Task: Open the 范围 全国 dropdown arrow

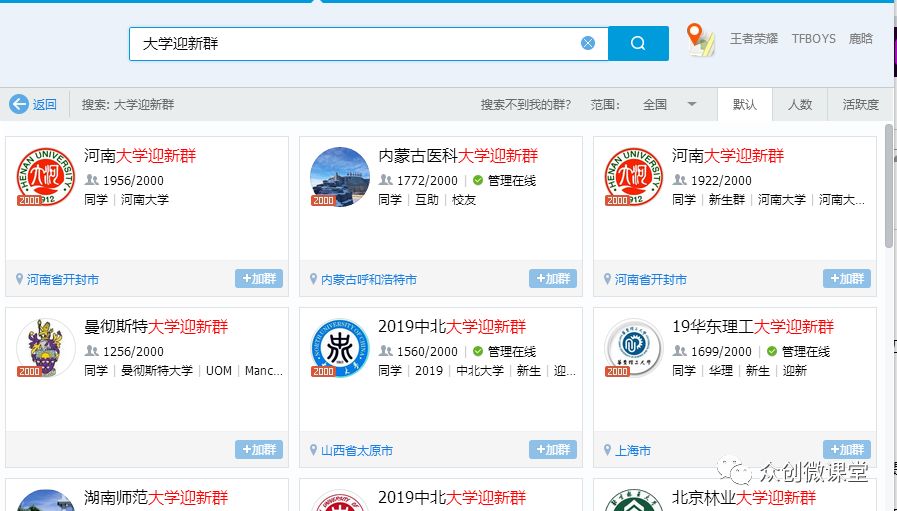Action: click(x=692, y=104)
